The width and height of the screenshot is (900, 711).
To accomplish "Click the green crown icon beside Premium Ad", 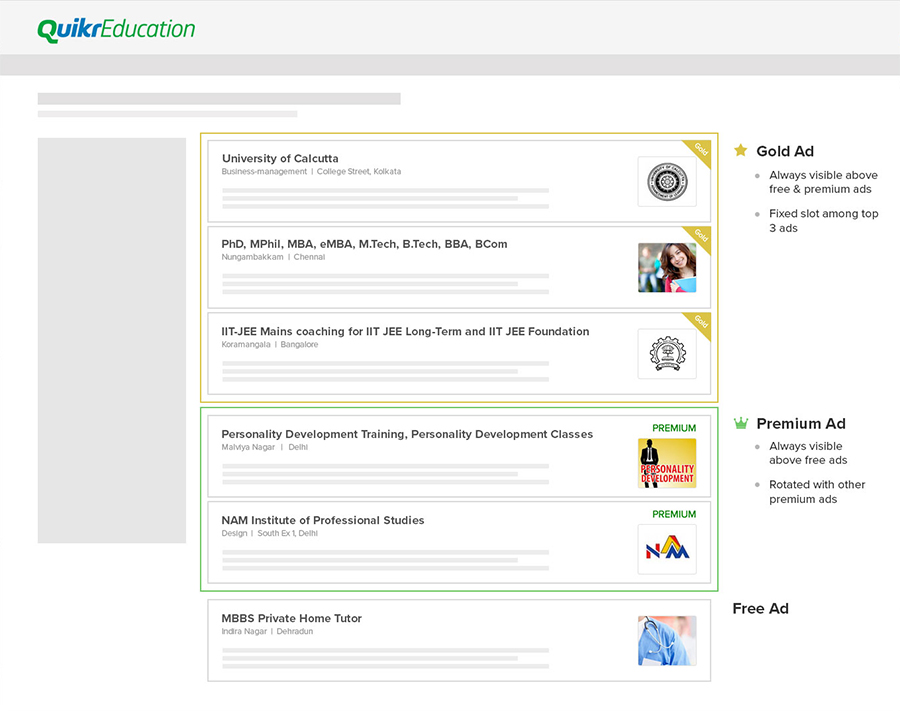I will pos(741,424).
